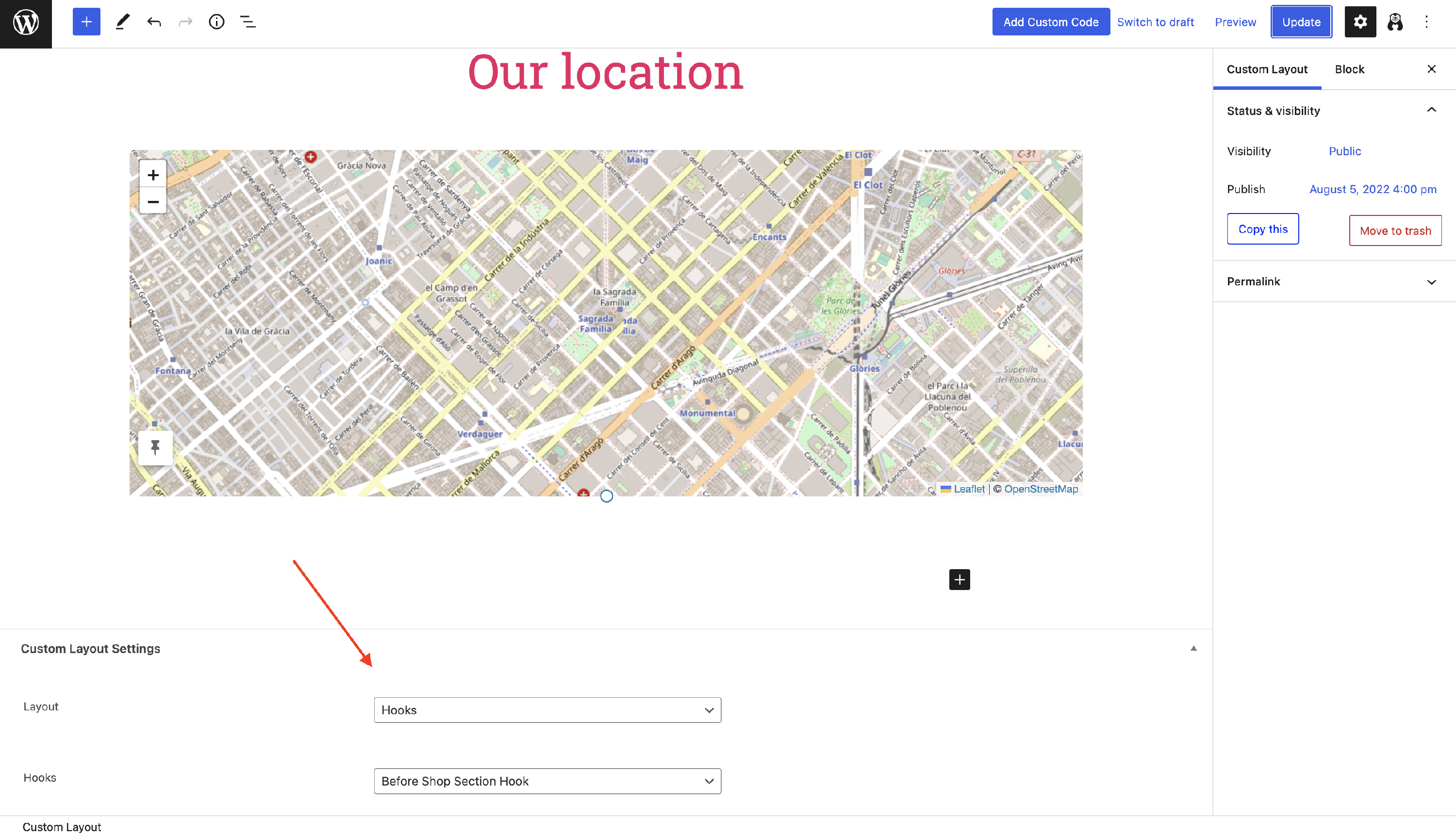Click the black add block button

coord(959,579)
